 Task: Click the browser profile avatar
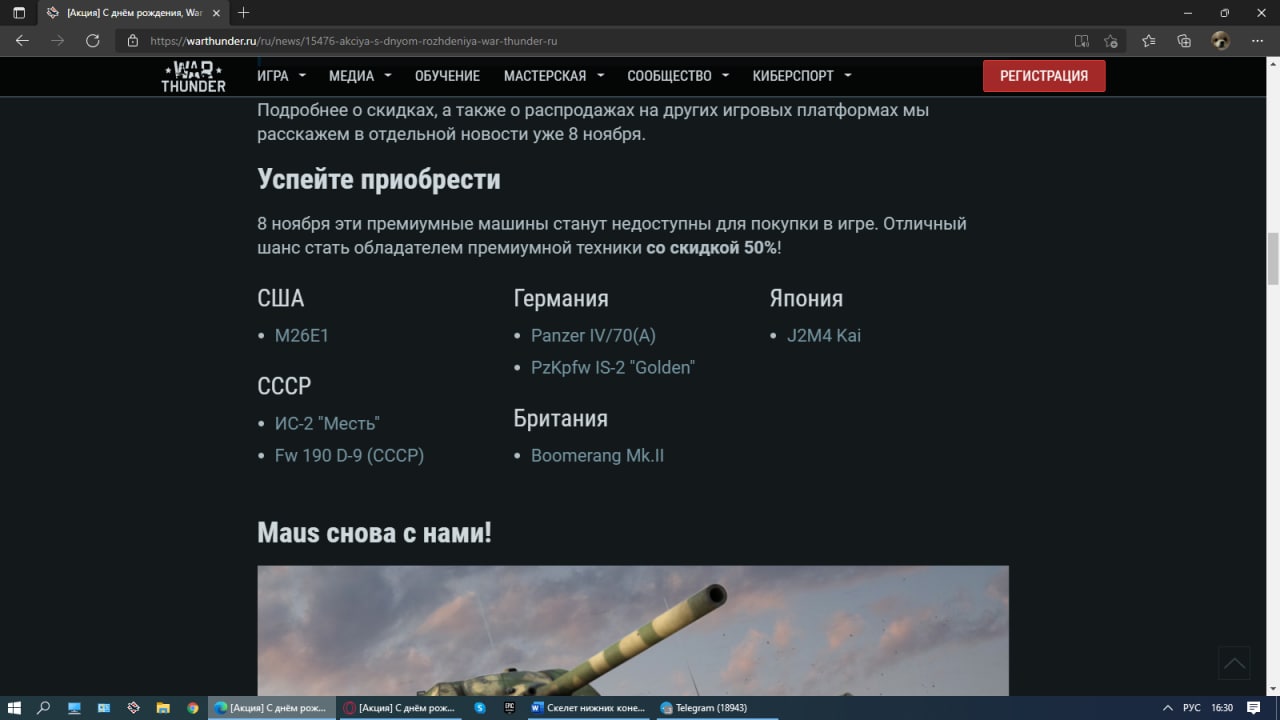tap(1220, 41)
